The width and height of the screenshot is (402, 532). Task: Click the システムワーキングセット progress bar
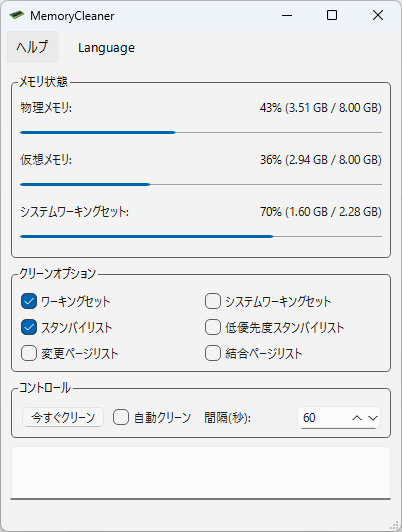point(201,236)
